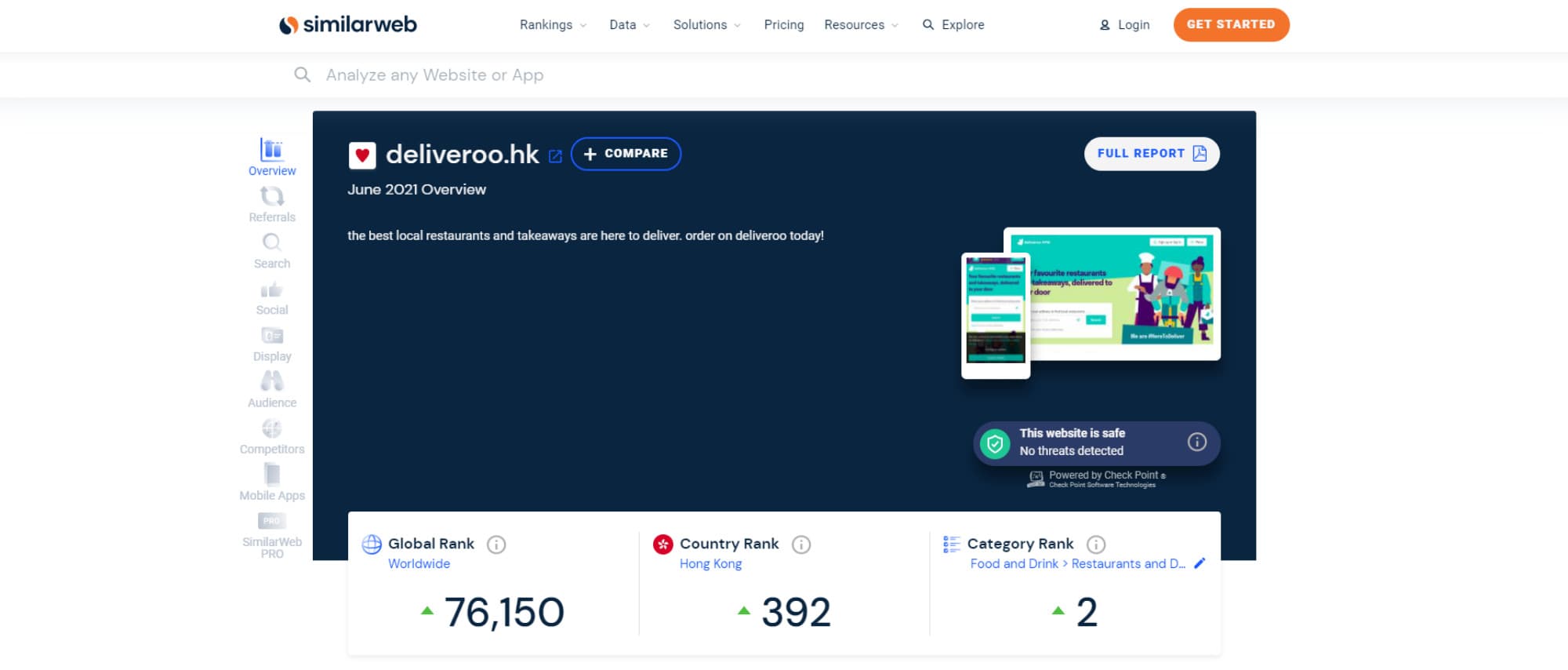Viewport: 1568px width, 670px height.
Task: Click Hong Kong link under Country Rank
Action: point(710,563)
